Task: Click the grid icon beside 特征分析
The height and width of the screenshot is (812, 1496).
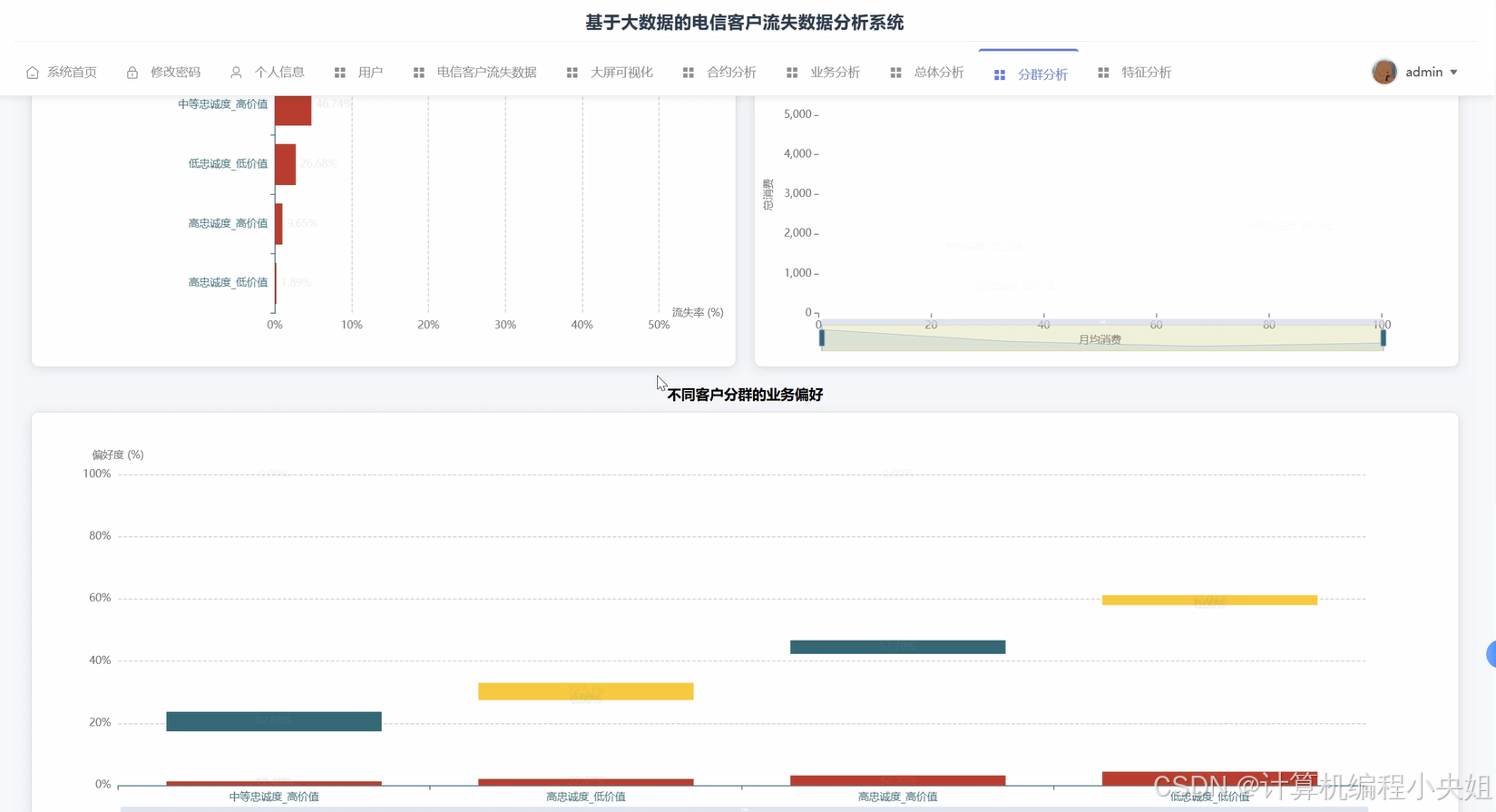Action: (x=1103, y=73)
